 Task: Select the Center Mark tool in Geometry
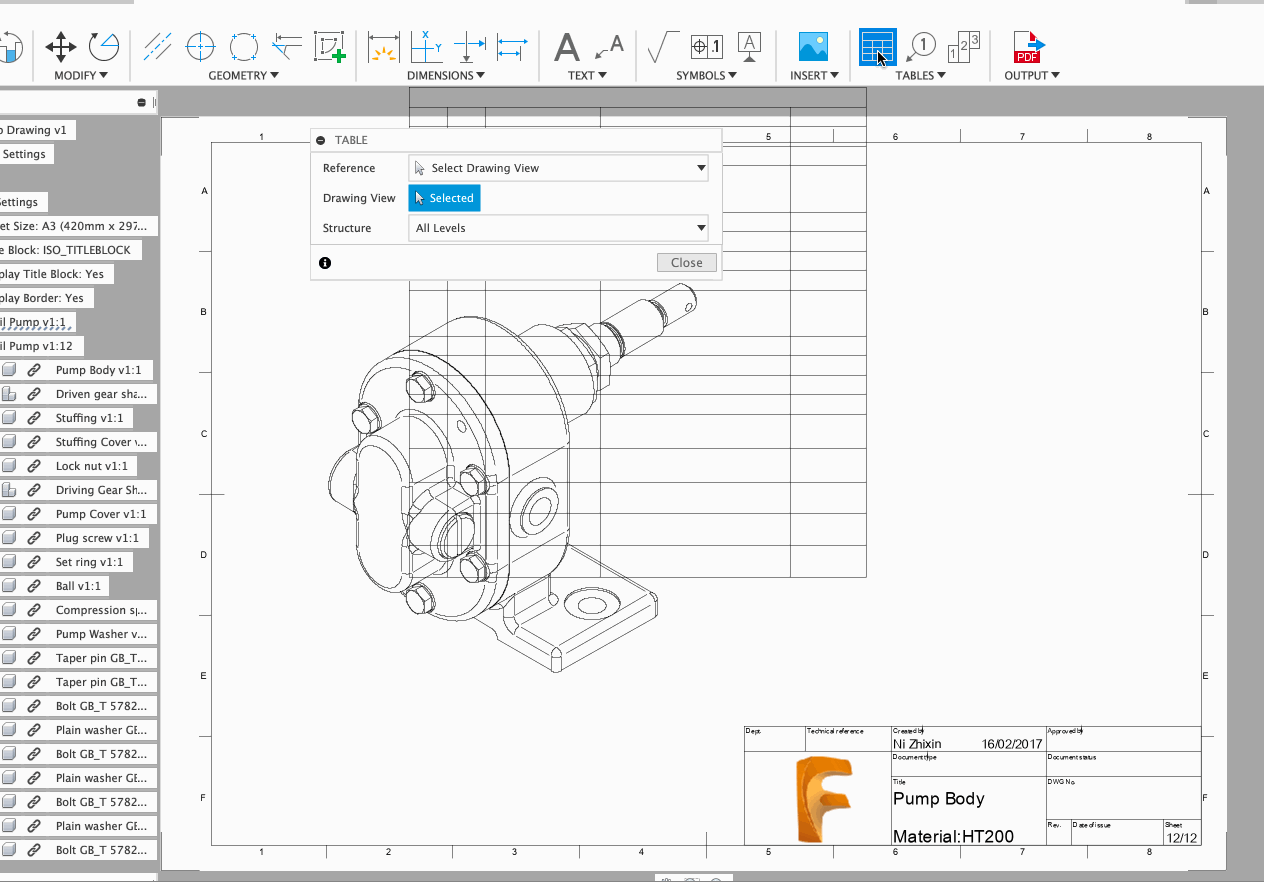click(x=200, y=46)
